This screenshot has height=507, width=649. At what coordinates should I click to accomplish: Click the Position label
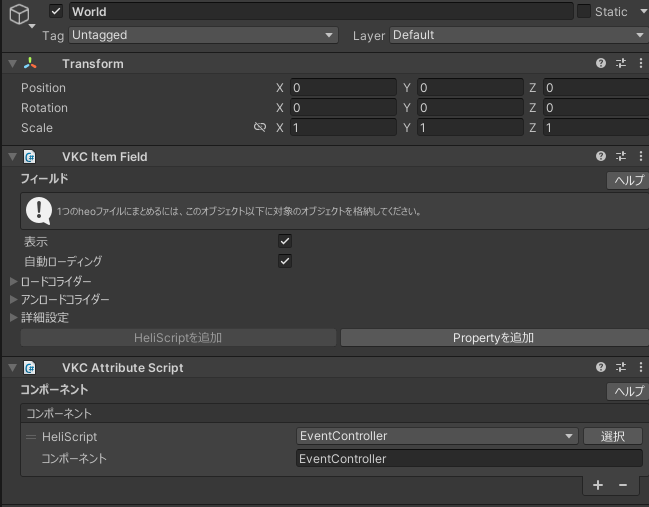click(x=43, y=88)
